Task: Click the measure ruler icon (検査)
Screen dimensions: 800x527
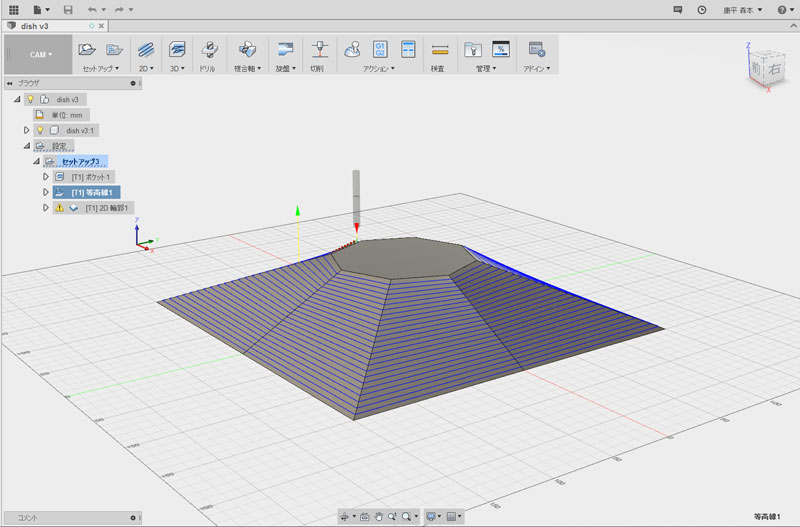Action: point(440,50)
